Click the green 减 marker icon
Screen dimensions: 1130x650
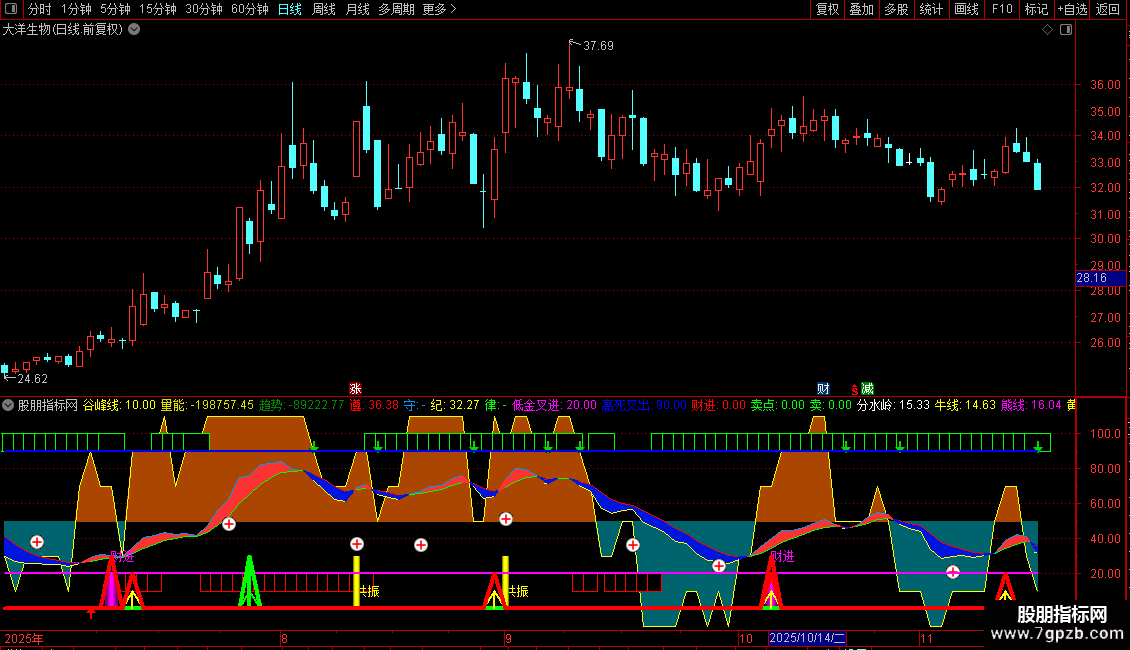867,388
